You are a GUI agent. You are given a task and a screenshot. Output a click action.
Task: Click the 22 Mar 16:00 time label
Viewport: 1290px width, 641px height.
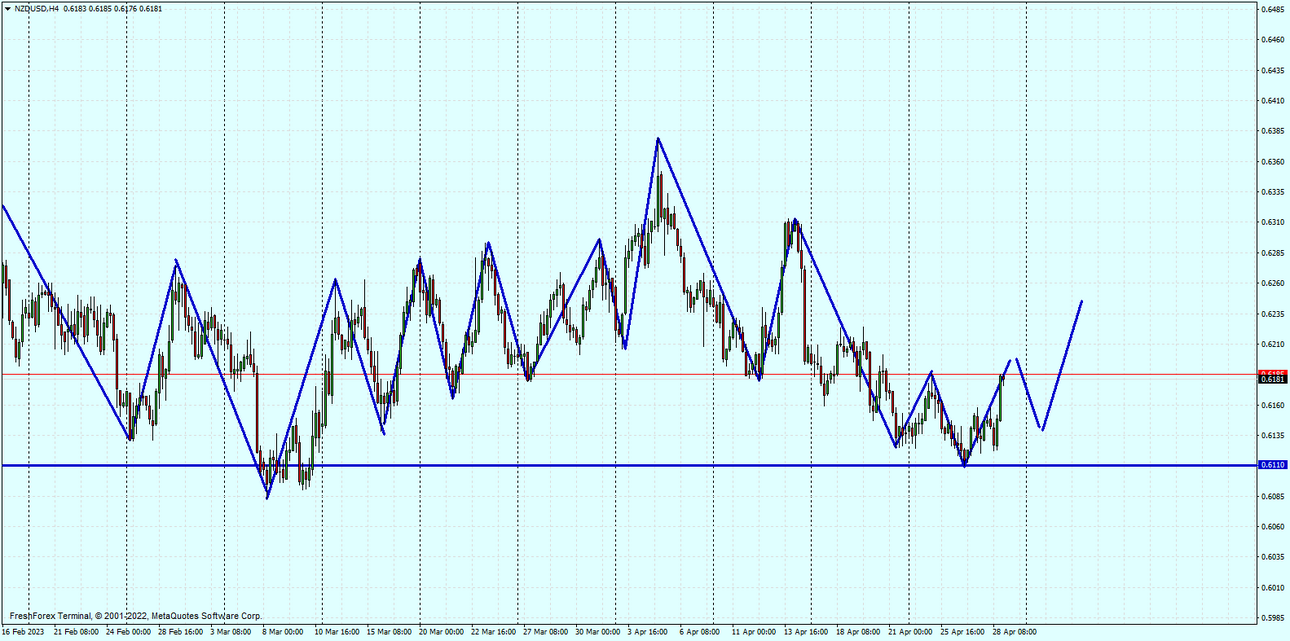pos(494,632)
